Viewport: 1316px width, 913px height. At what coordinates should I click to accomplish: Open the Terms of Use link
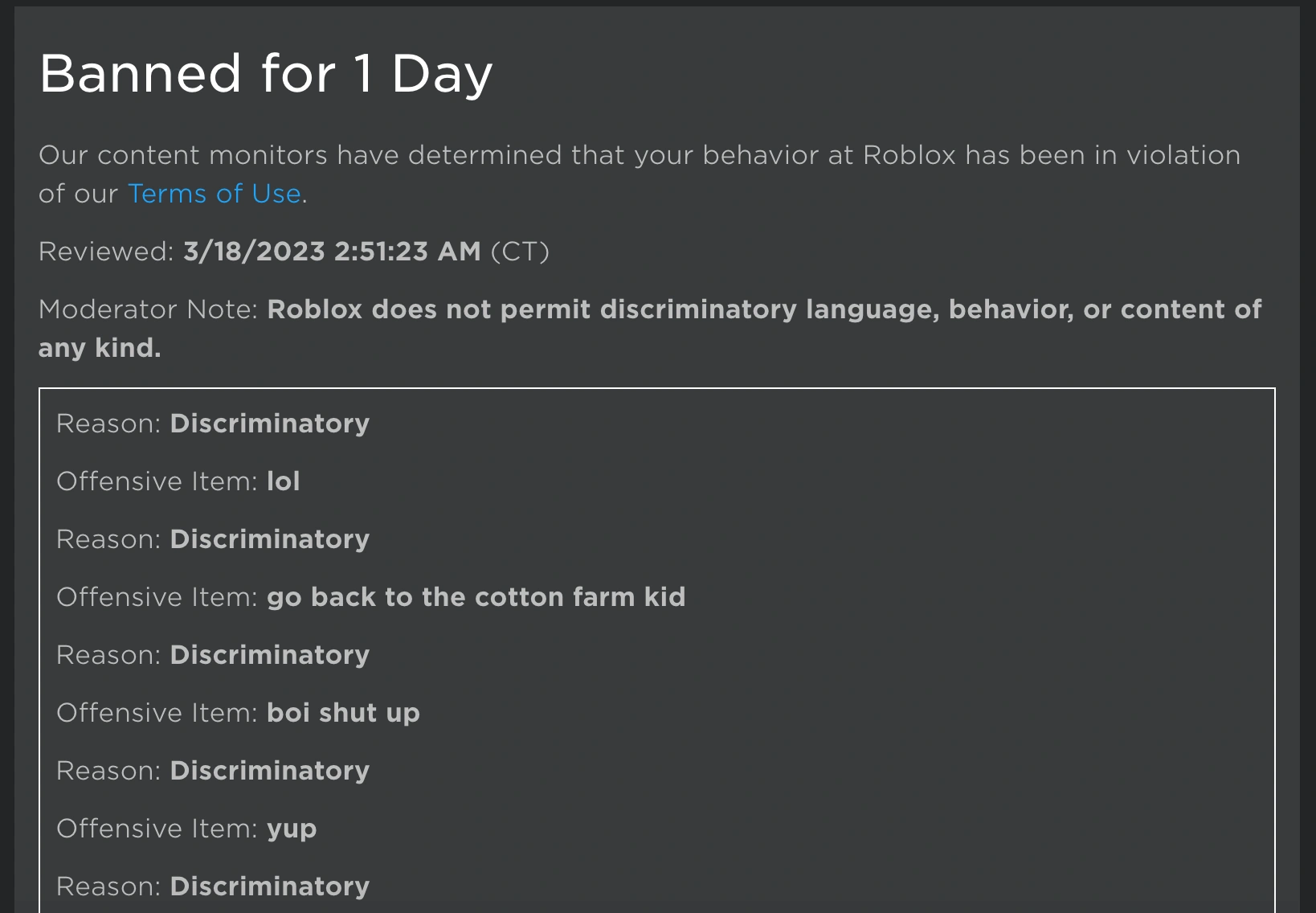[214, 194]
